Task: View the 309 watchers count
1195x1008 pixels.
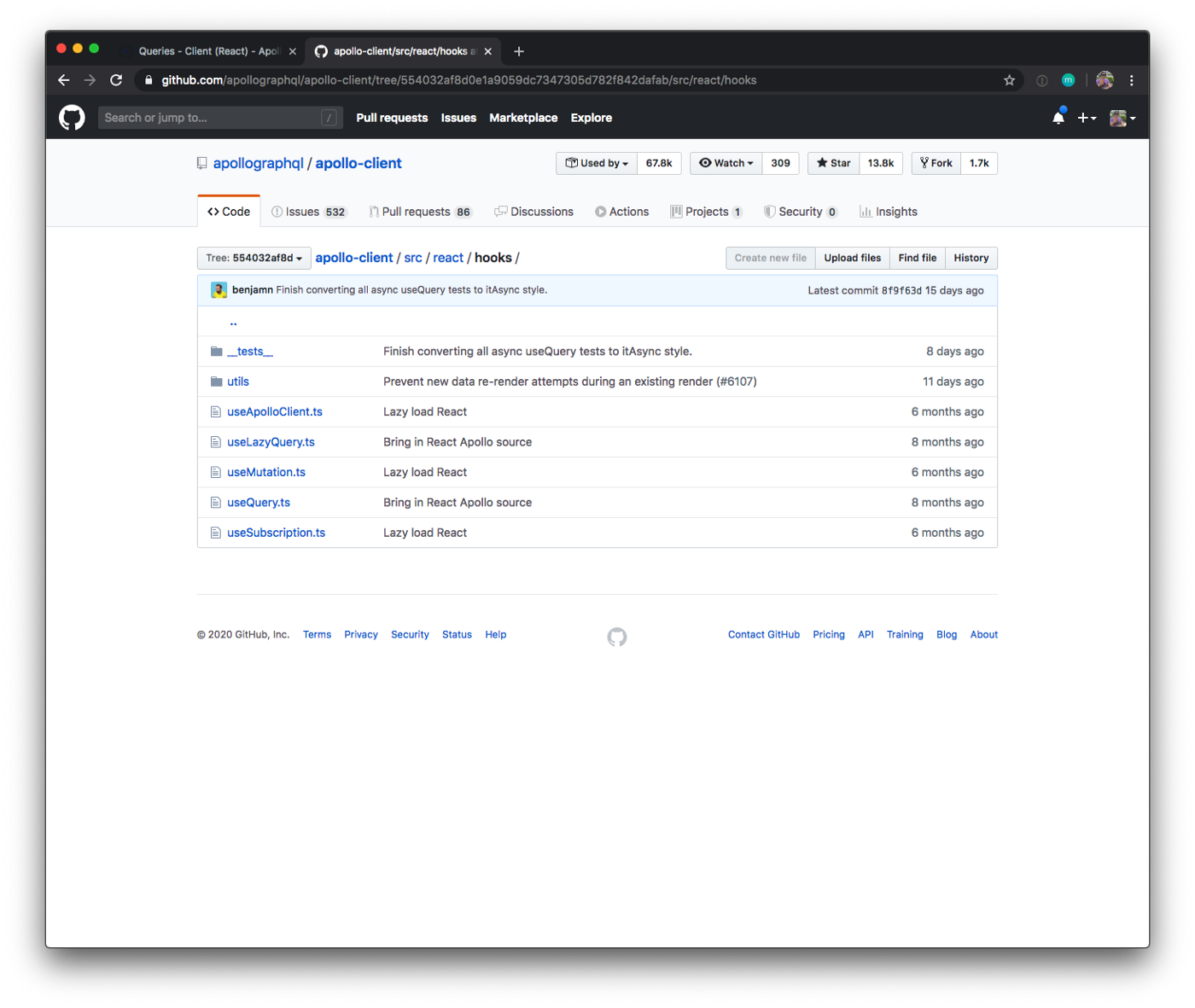Action: 781,163
